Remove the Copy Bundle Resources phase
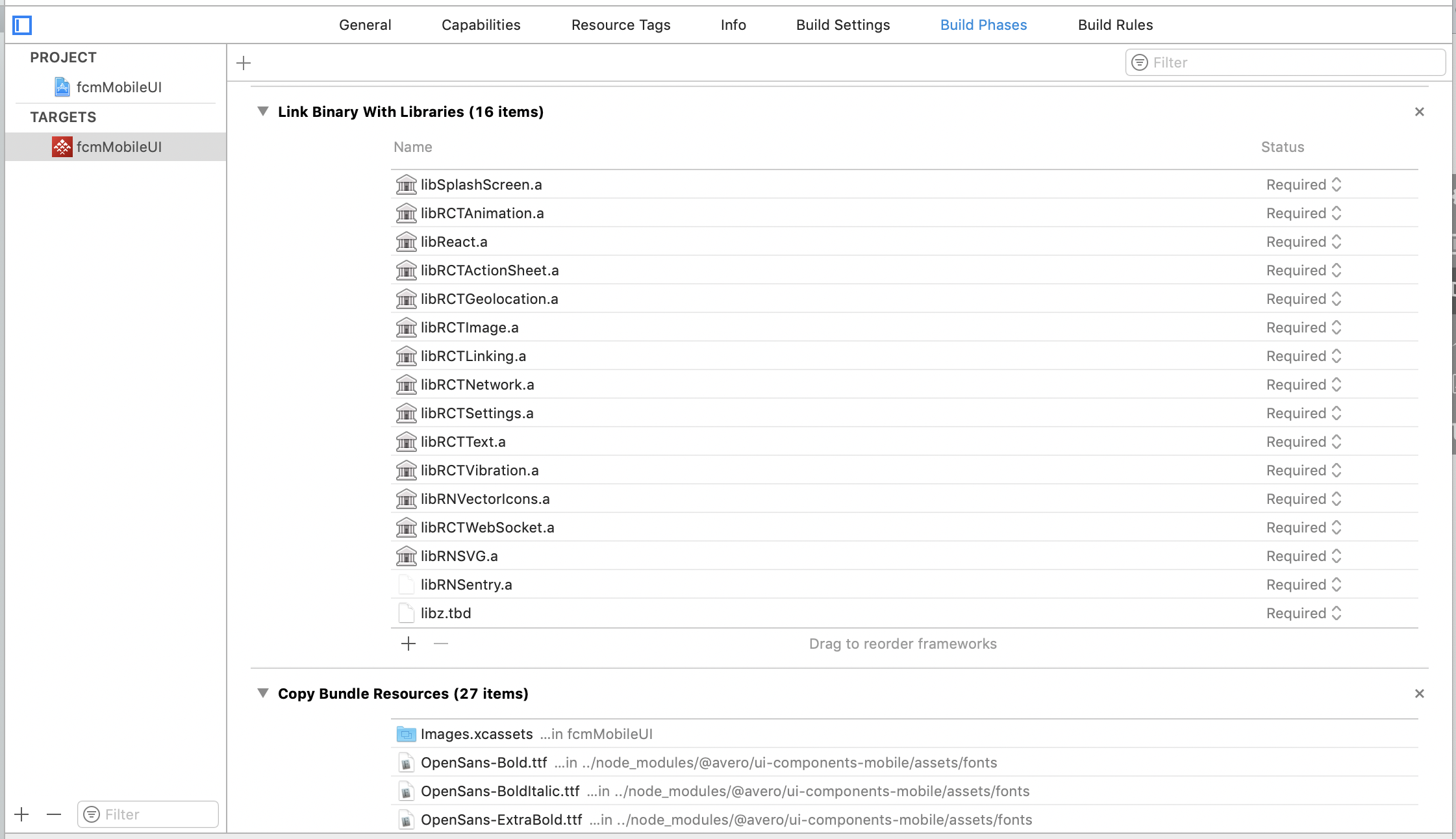 pos(1420,694)
